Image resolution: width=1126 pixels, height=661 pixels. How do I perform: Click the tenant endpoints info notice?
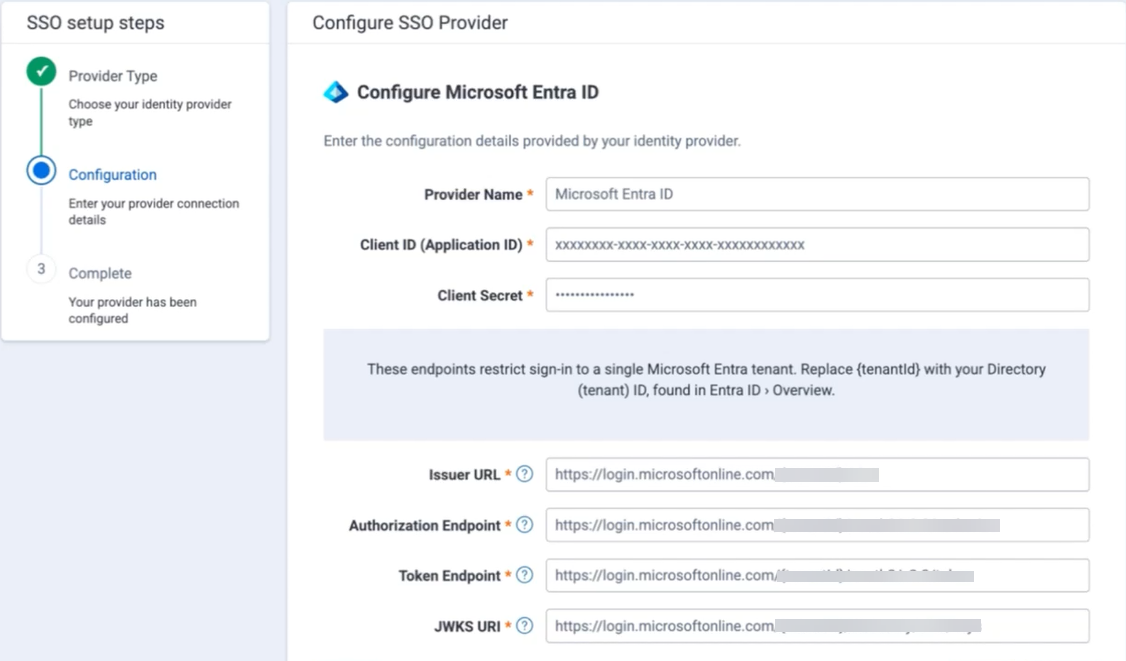click(706, 384)
